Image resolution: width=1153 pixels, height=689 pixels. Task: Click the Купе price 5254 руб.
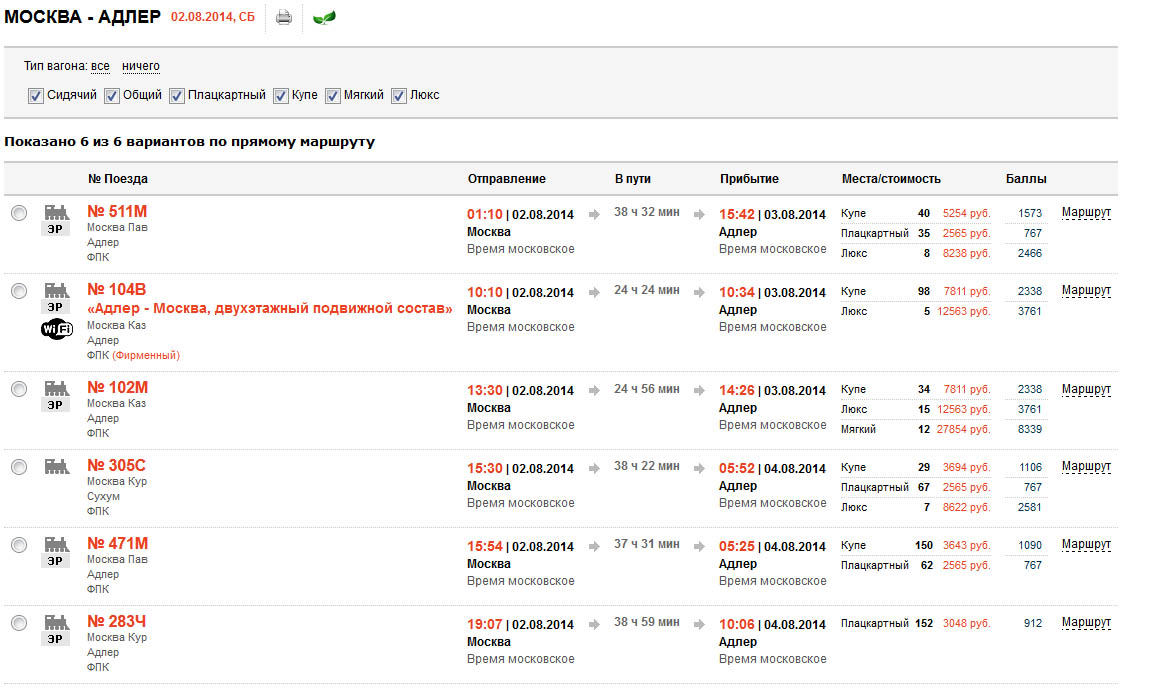(x=966, y=214)
